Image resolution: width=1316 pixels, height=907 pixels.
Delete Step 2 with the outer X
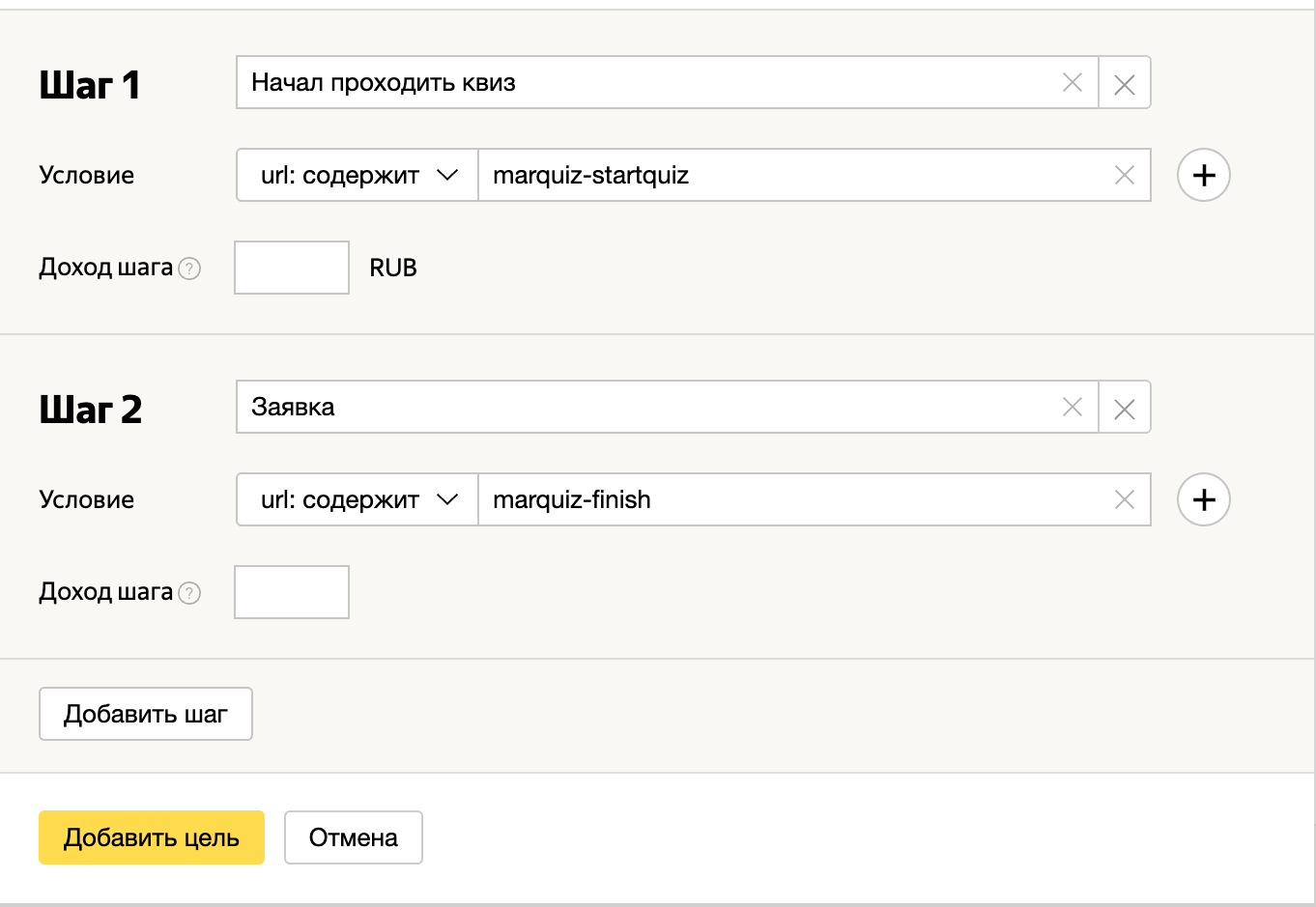(1124, 409)
